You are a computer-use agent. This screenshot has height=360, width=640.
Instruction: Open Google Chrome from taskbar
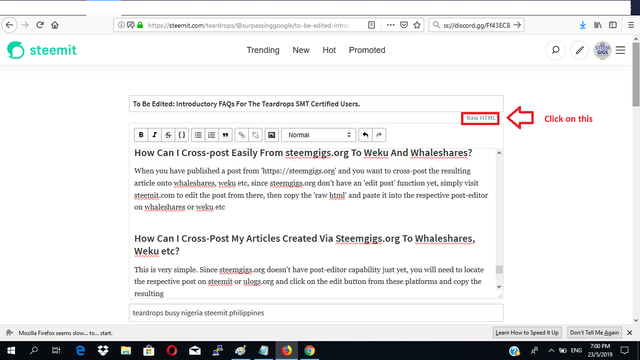point(309,351)
